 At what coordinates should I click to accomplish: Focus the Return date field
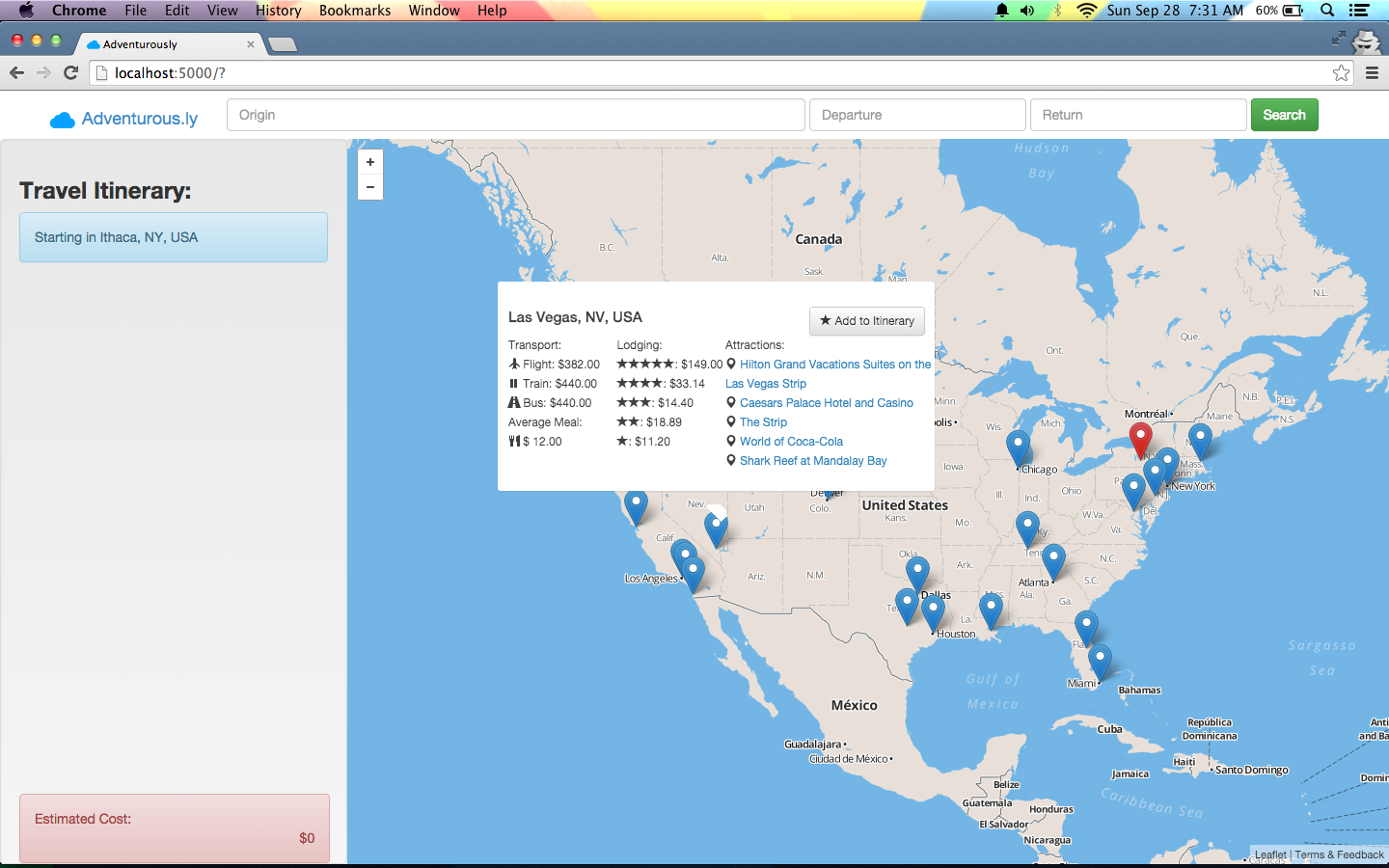[1138, 115]
